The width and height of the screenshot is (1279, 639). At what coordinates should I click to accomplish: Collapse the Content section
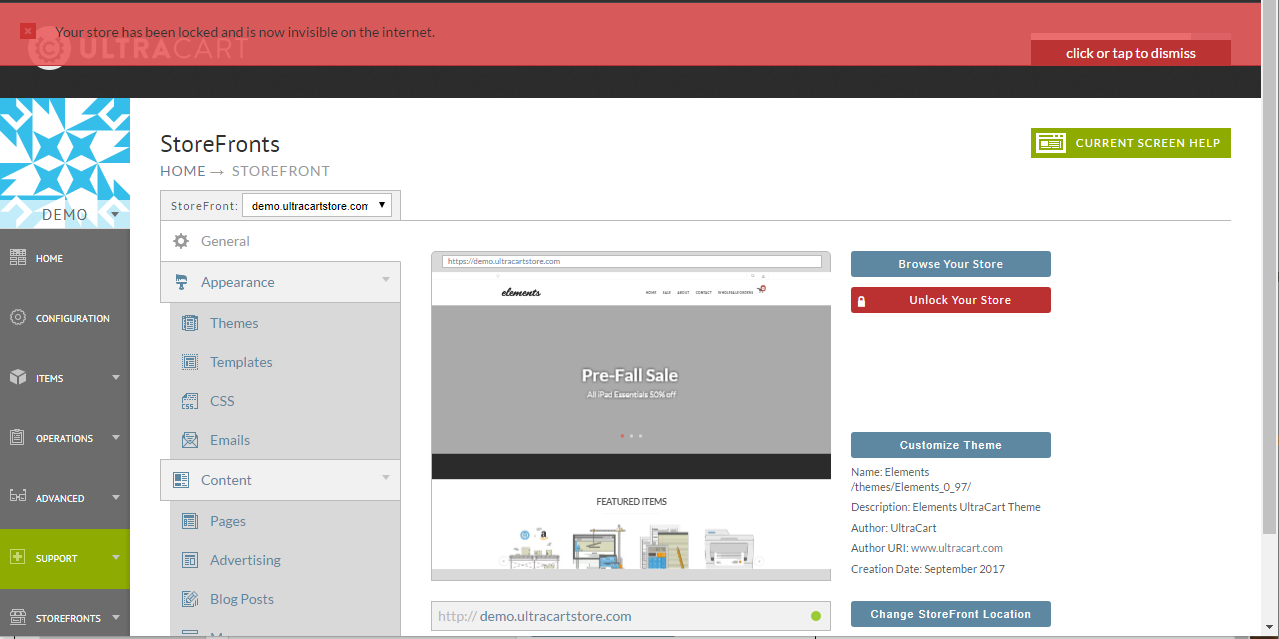[x=280, y=480]
